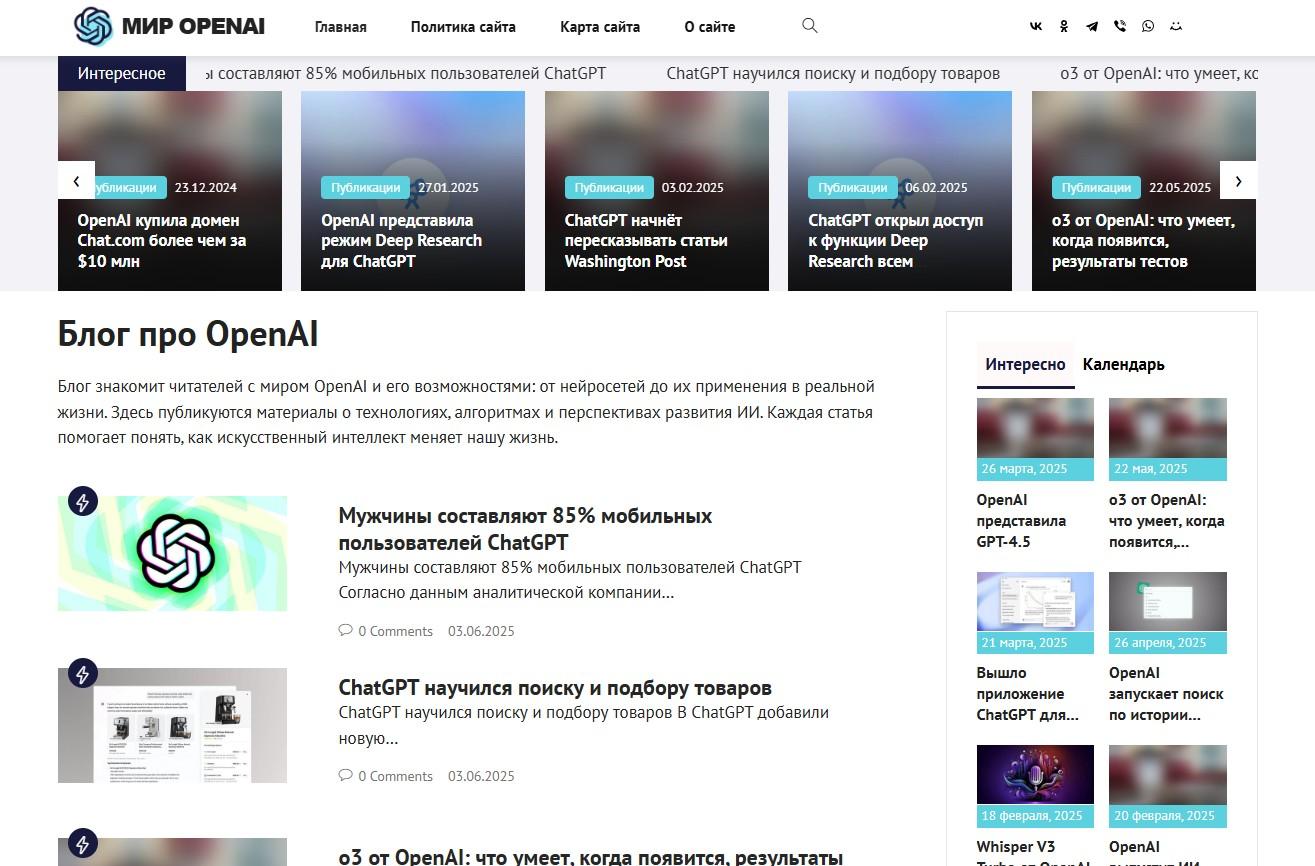Click the Мир OpenAI logo
Image resolution: width=1315 pixels, height=866 pixels.
[x=169, y=27]
